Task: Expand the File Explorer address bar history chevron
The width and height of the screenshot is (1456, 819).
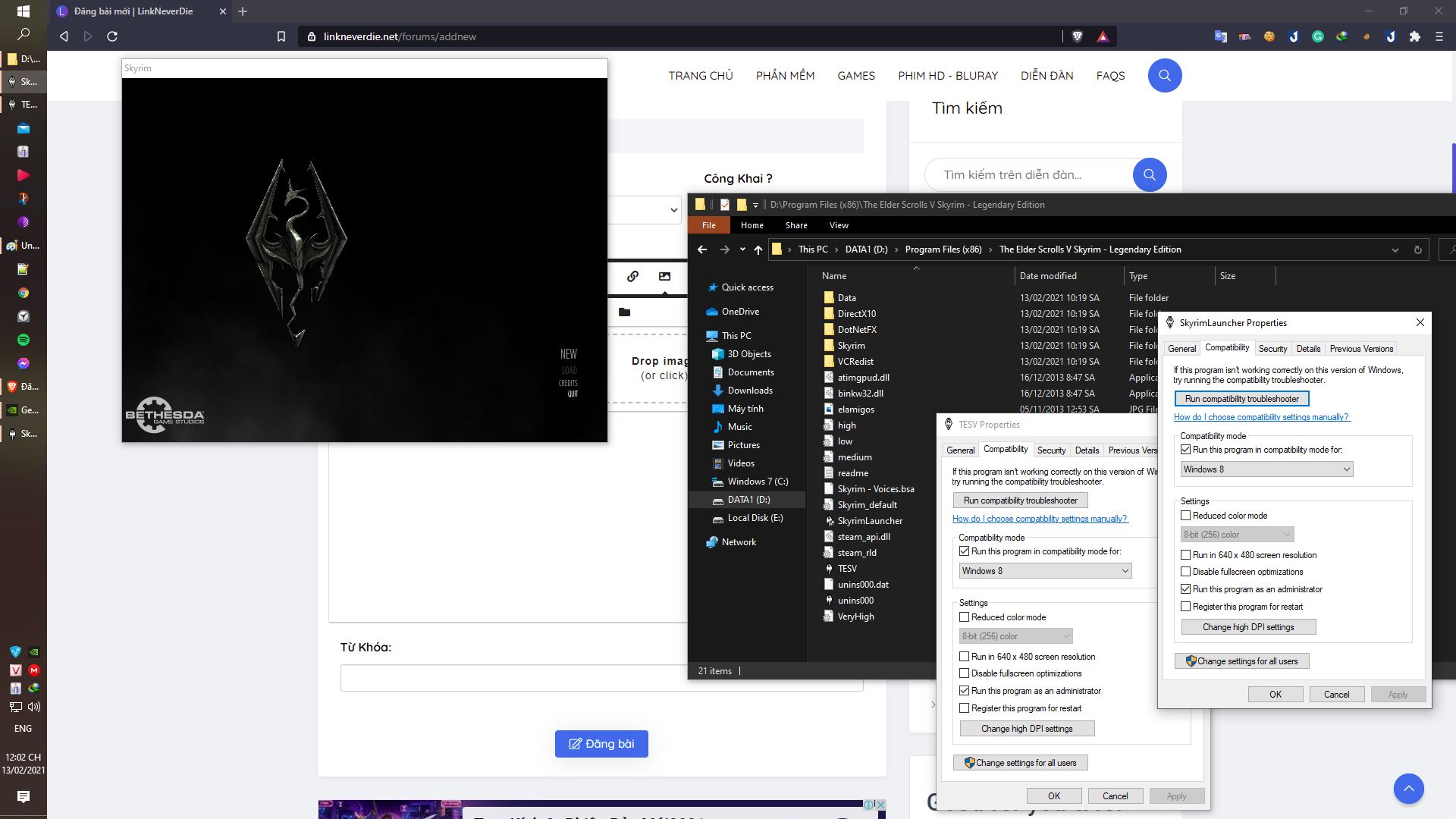Action: (x=1395, y=249)
